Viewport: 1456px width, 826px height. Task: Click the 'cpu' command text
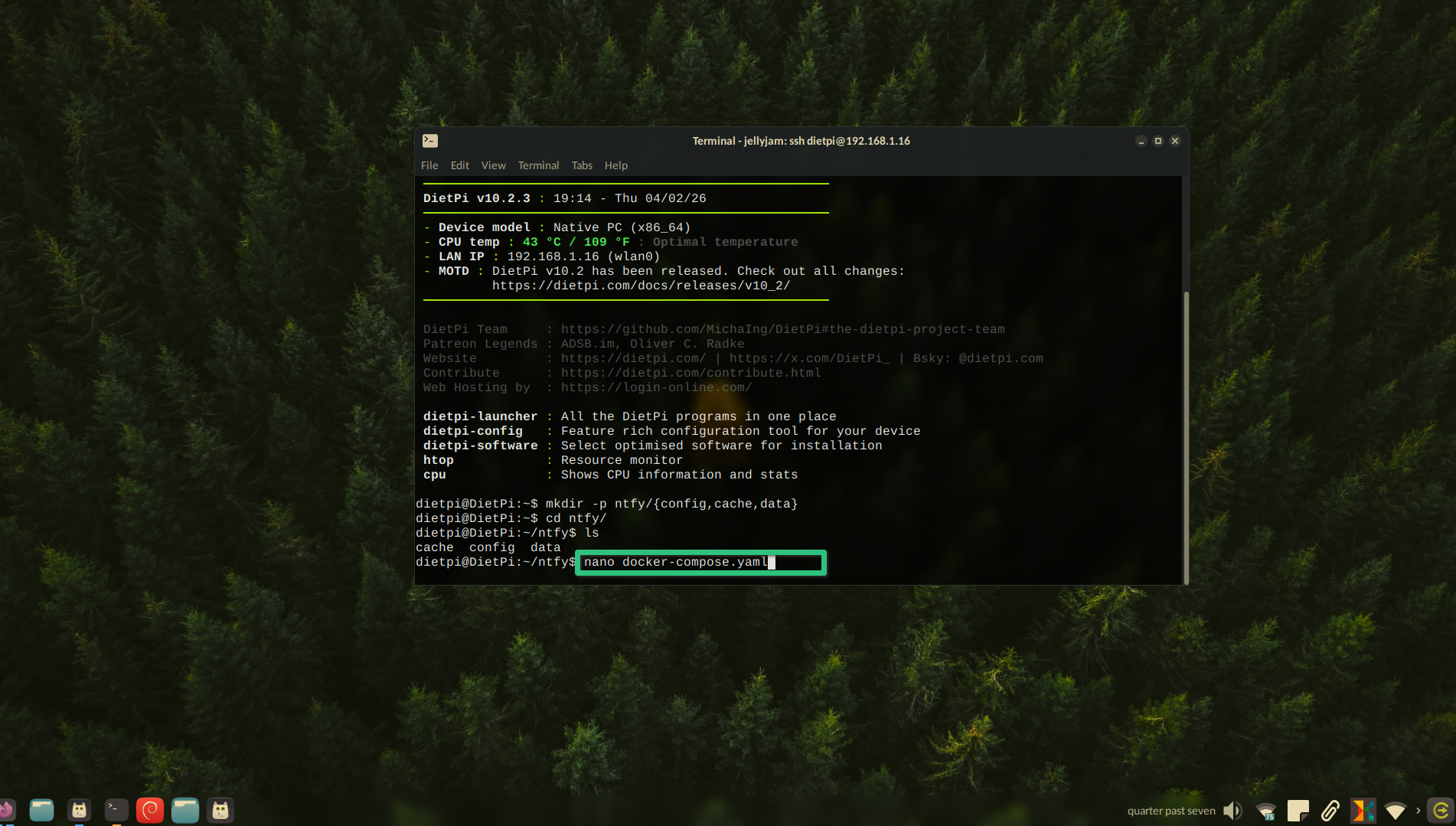point(434,475)
